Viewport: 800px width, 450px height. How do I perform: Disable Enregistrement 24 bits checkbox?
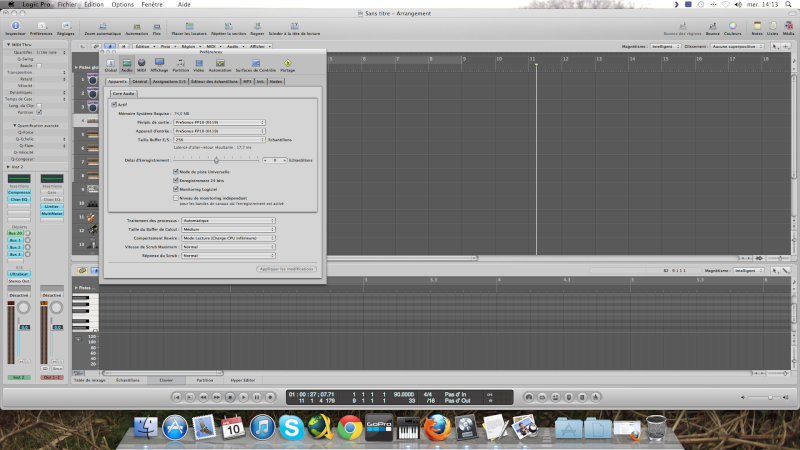pos(176,179)
